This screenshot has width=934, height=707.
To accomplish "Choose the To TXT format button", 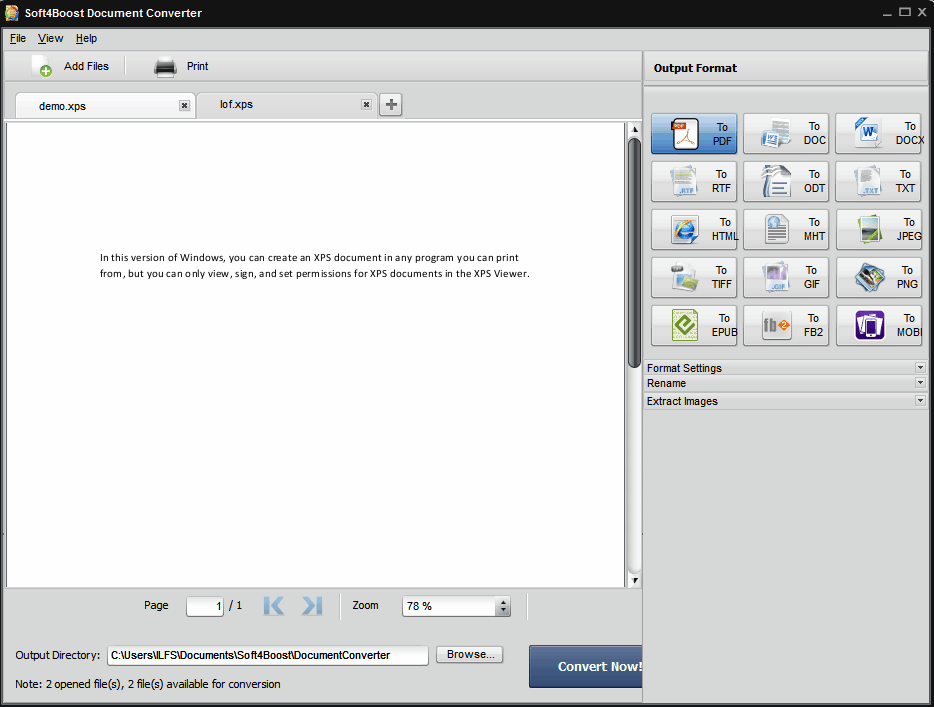I will pyautogui.click(x=879, y=182).
